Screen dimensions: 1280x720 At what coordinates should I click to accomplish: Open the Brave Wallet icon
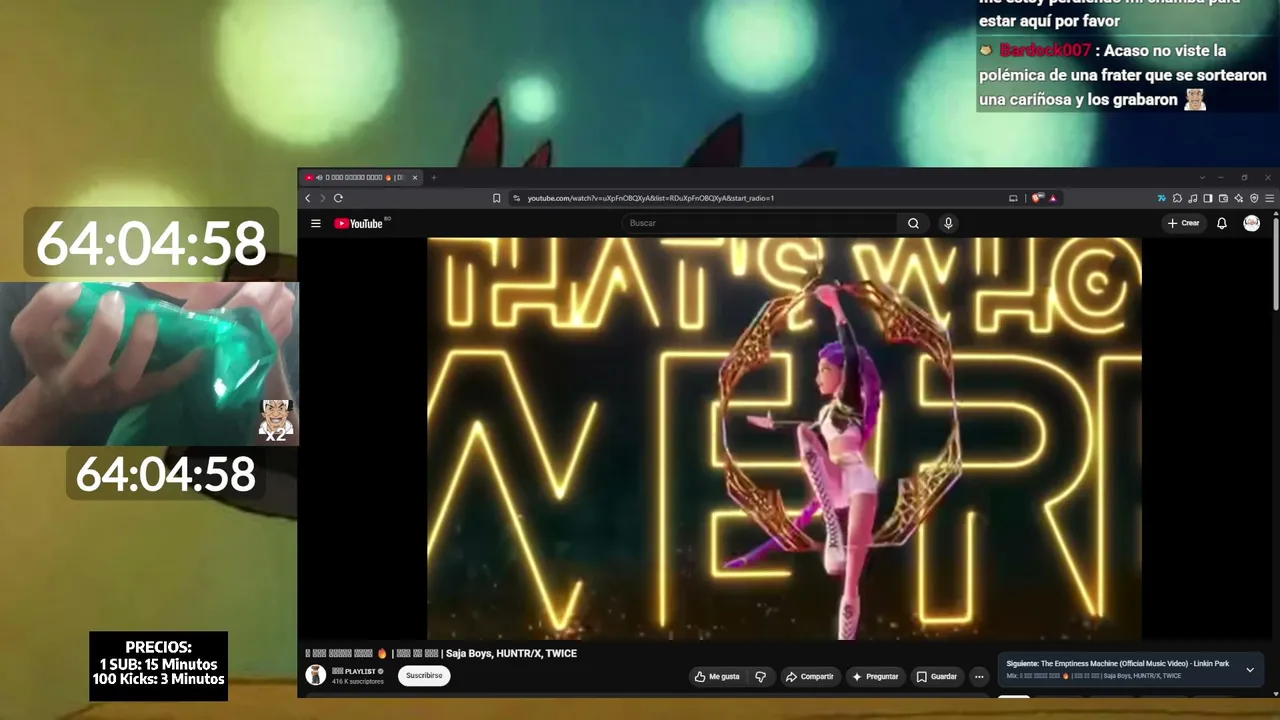1223,198
